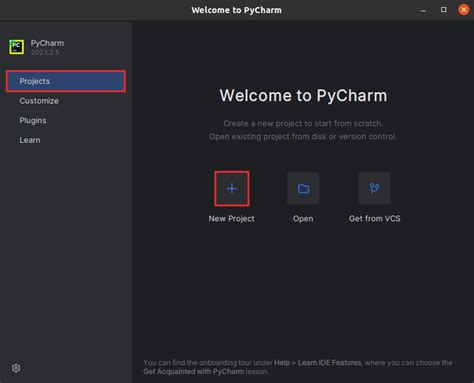Click 'Help > Learn IDE Features' text

[x=318, y=363]
